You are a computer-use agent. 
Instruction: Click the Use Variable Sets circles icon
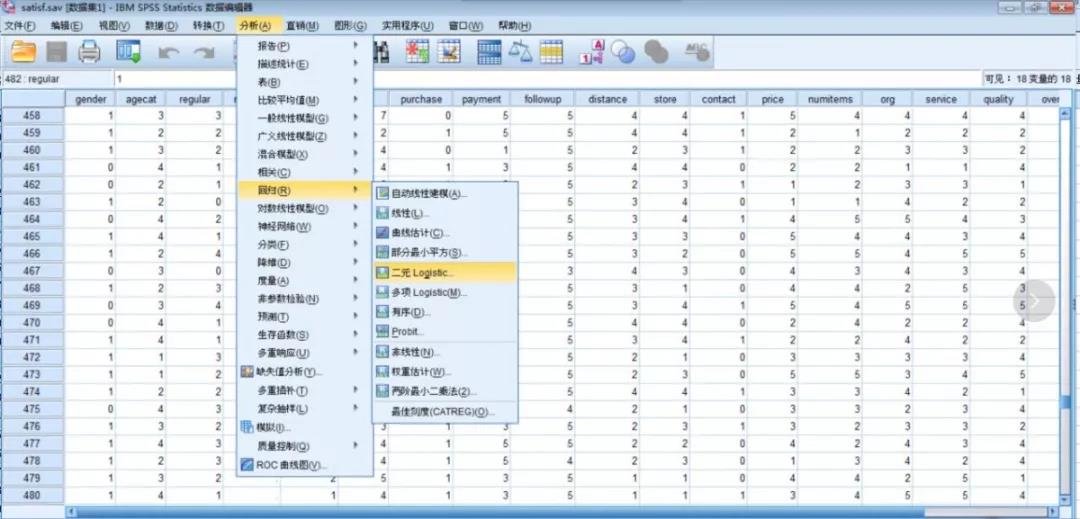pyautogui.click(x=623, y=52)
